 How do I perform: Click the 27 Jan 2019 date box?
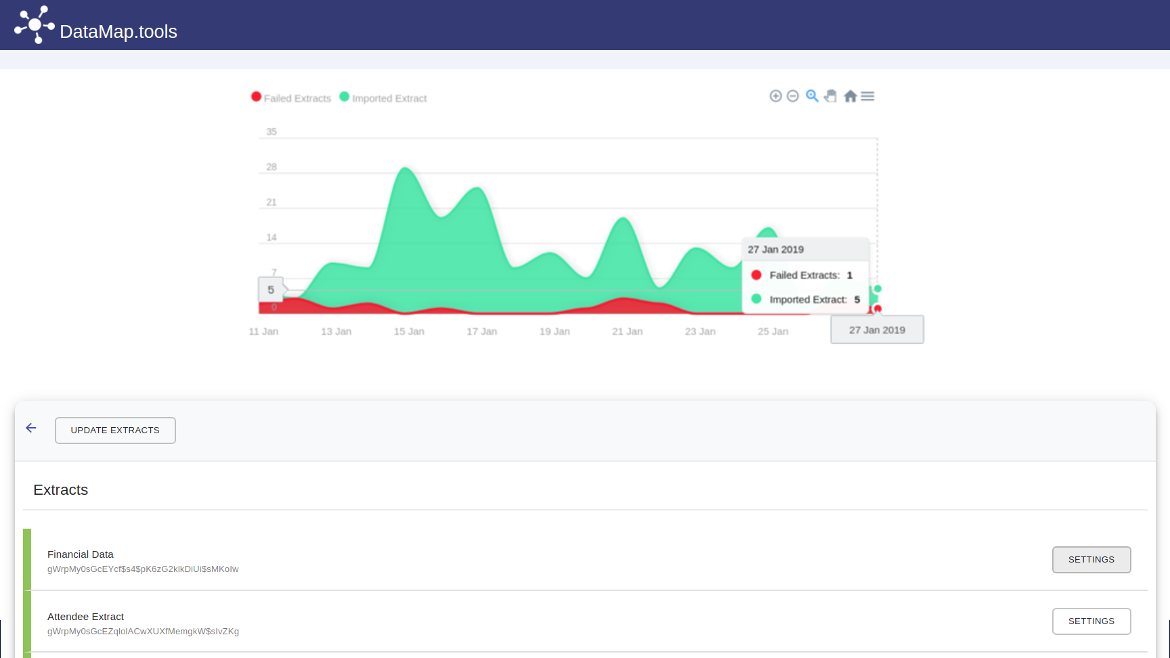pos(877,329)
